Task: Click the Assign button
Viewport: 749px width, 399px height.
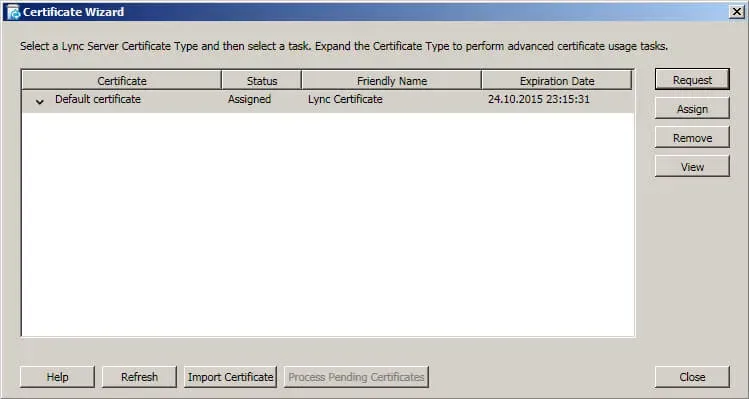Action: pyautogui.click(x=692, y=109)
